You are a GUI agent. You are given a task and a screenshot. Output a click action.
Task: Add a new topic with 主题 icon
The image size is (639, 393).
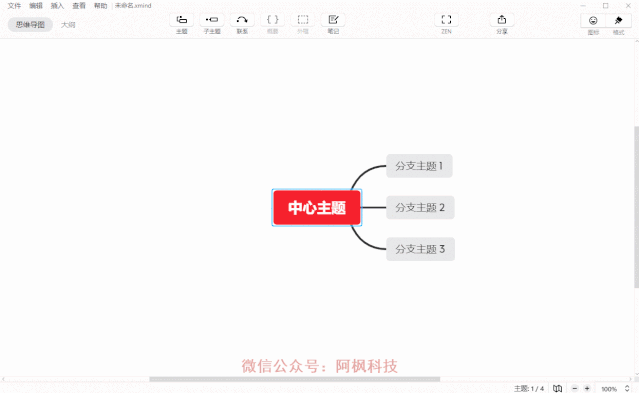tap(181, 20)
